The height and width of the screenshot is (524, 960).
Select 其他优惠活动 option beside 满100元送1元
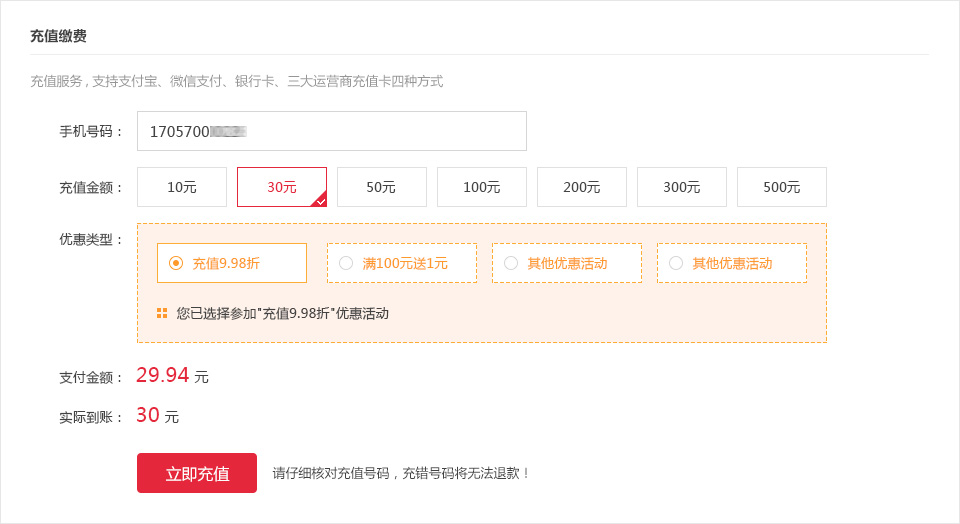click(511, 263)
